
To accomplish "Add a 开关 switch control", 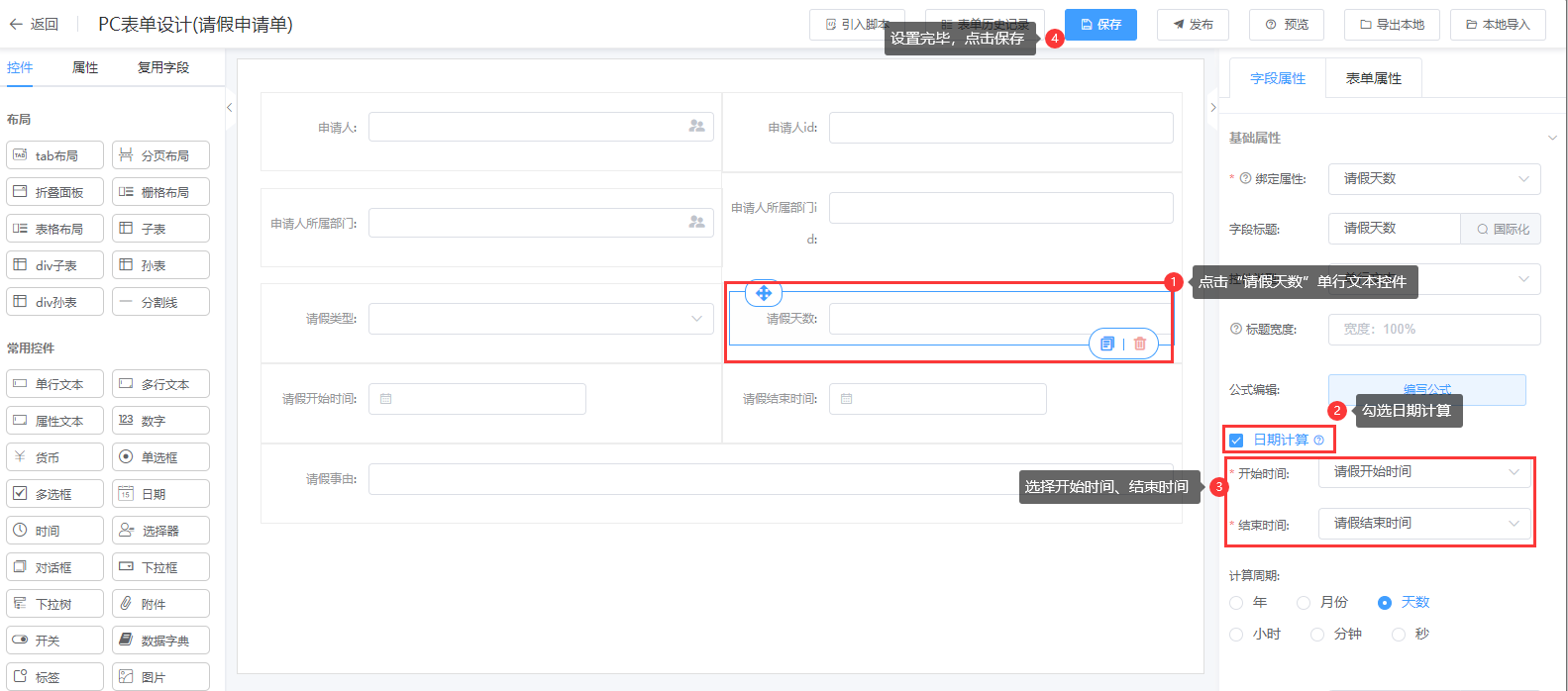I will [x=54, y=641].
